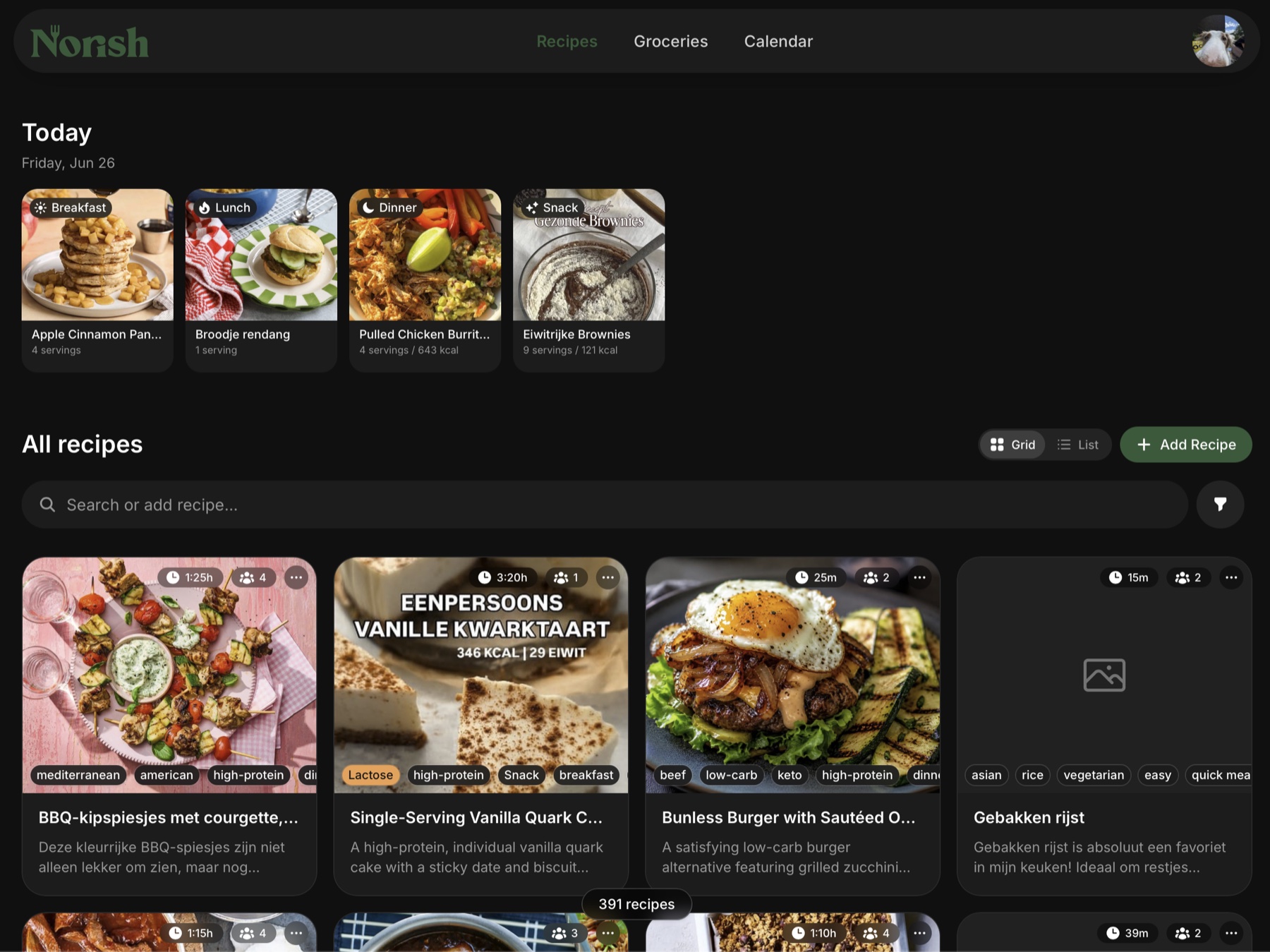Focus the Search or add recipe field
This screenshot has height=952, width=1270.
[605, 505]
